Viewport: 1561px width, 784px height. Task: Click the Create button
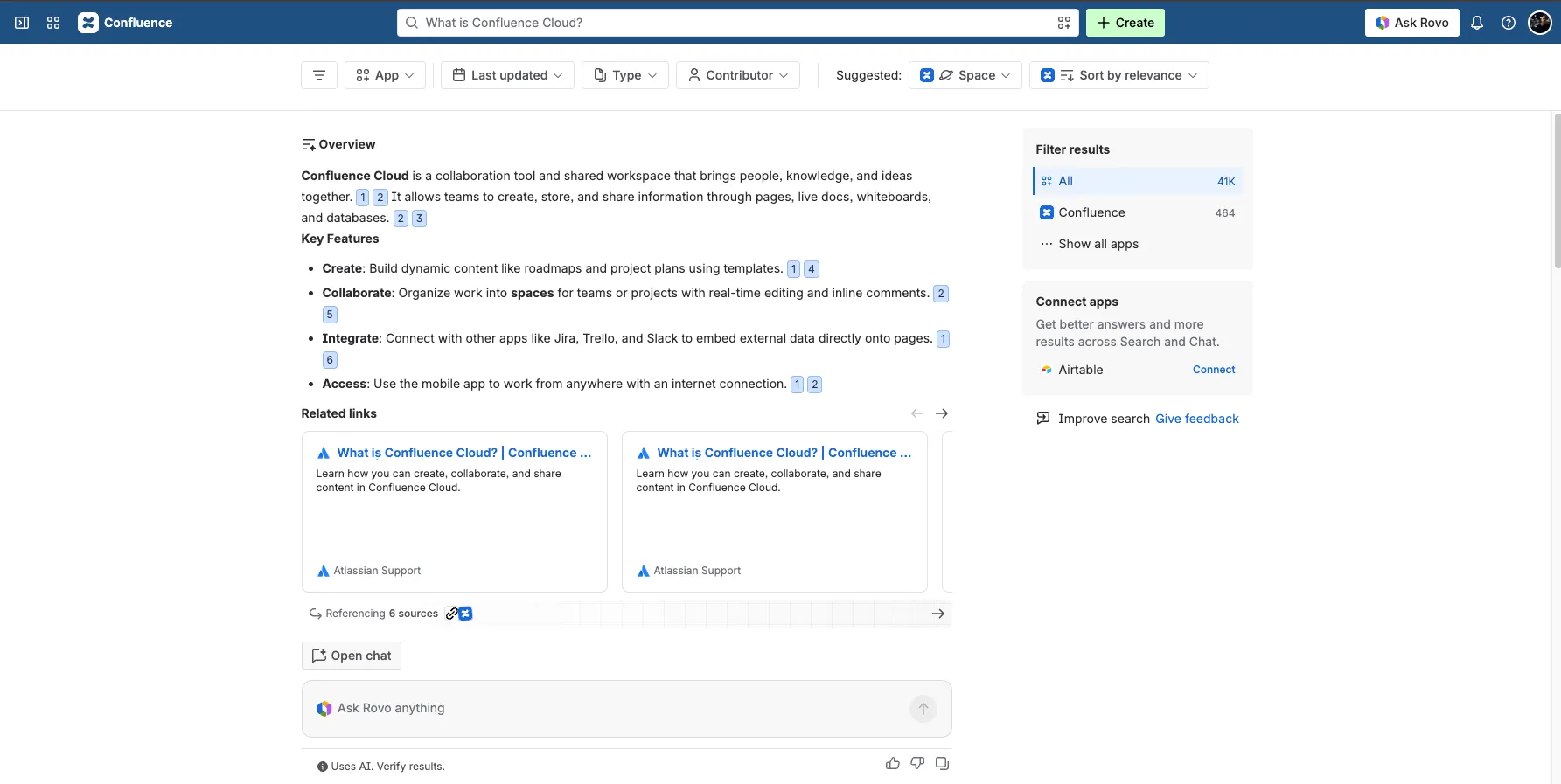coord(1125,23)
